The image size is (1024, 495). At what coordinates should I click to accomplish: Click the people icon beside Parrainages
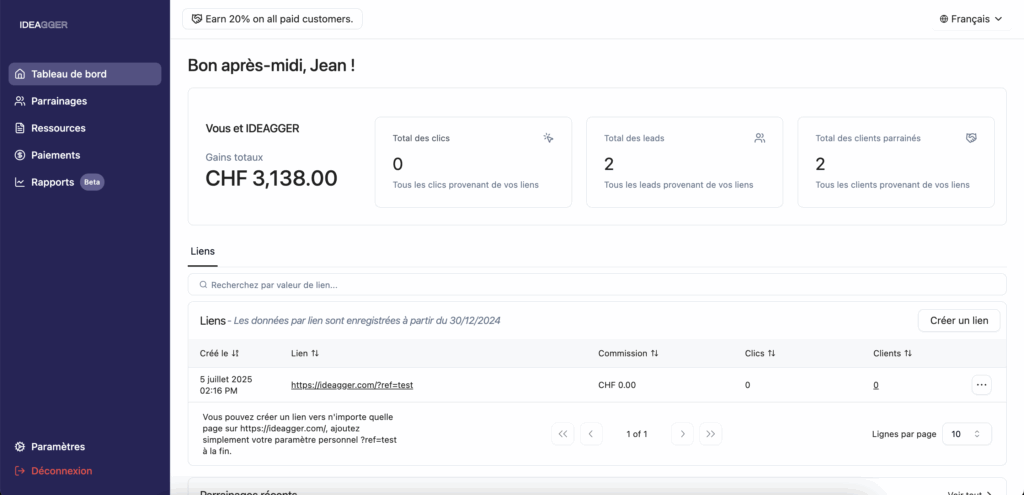coord(20,101)
